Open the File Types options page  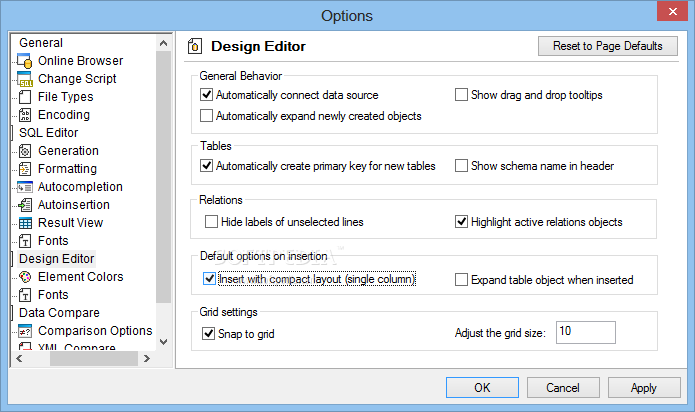click(x=66, y=97)
